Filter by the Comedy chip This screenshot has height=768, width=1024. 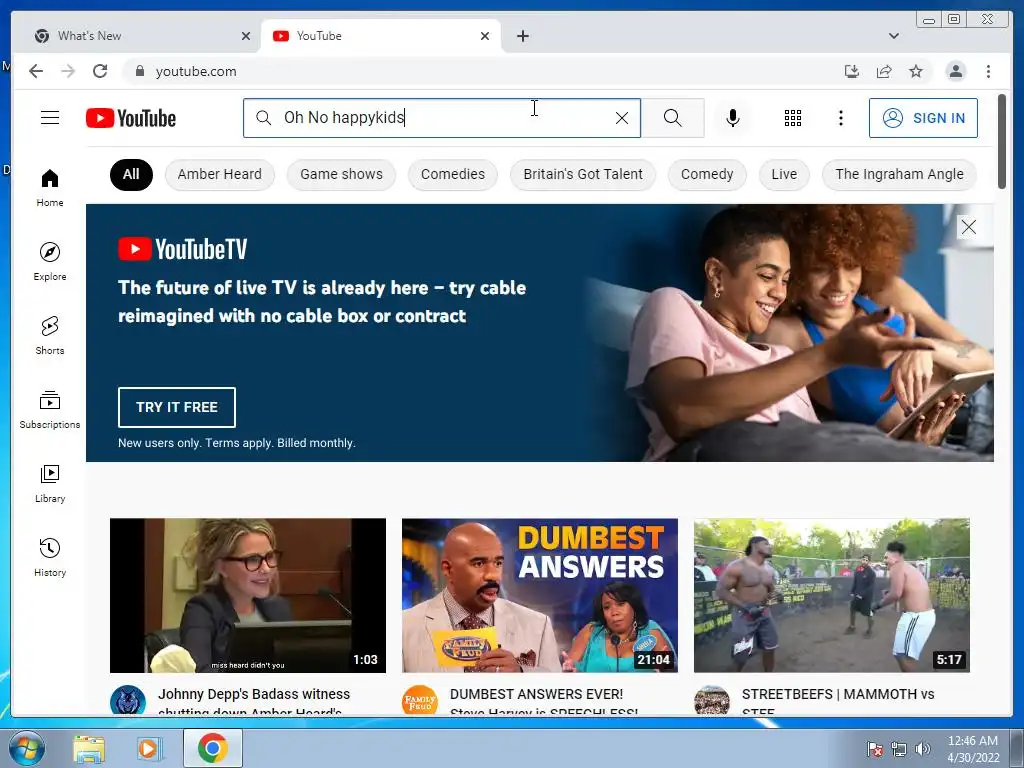click(707, 174)
